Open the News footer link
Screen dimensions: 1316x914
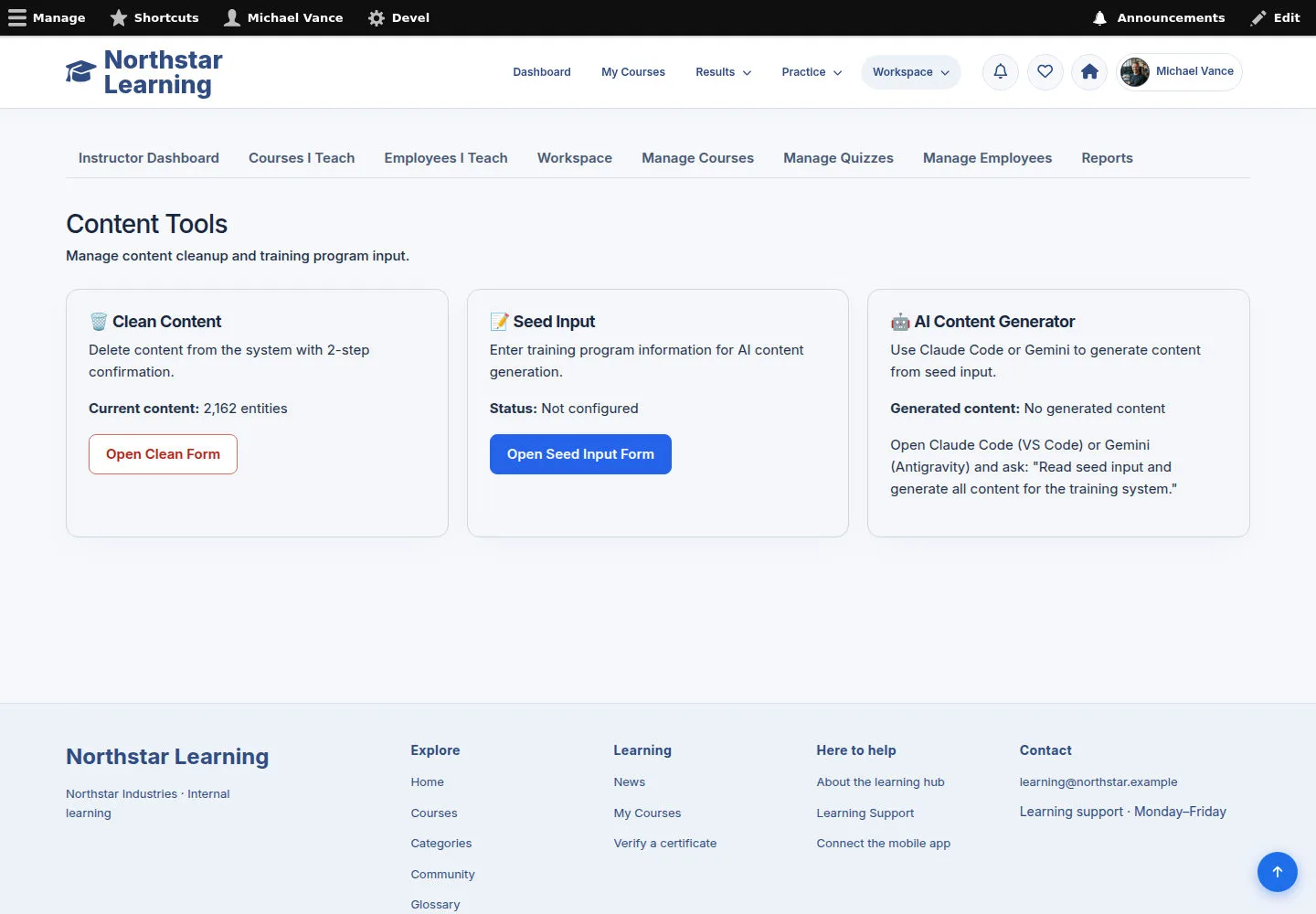[630, 782]
